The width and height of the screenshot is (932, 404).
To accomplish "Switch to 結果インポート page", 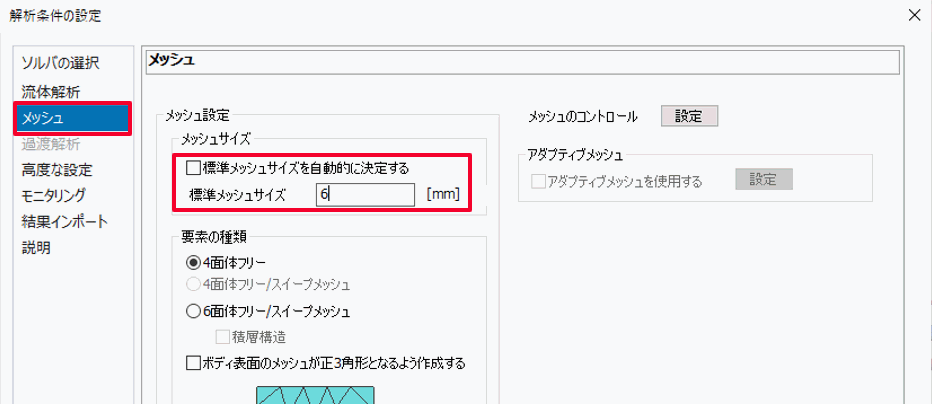I will click(x=64, y=221).
